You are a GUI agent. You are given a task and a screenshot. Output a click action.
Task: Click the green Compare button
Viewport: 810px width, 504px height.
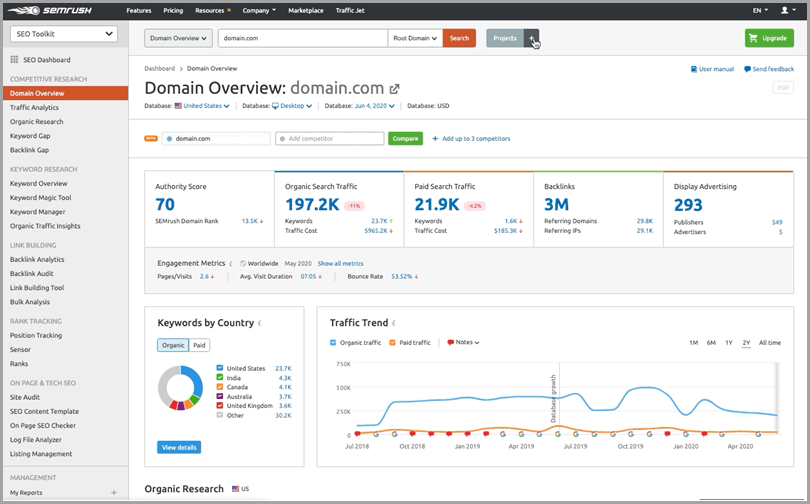[406, 138]
